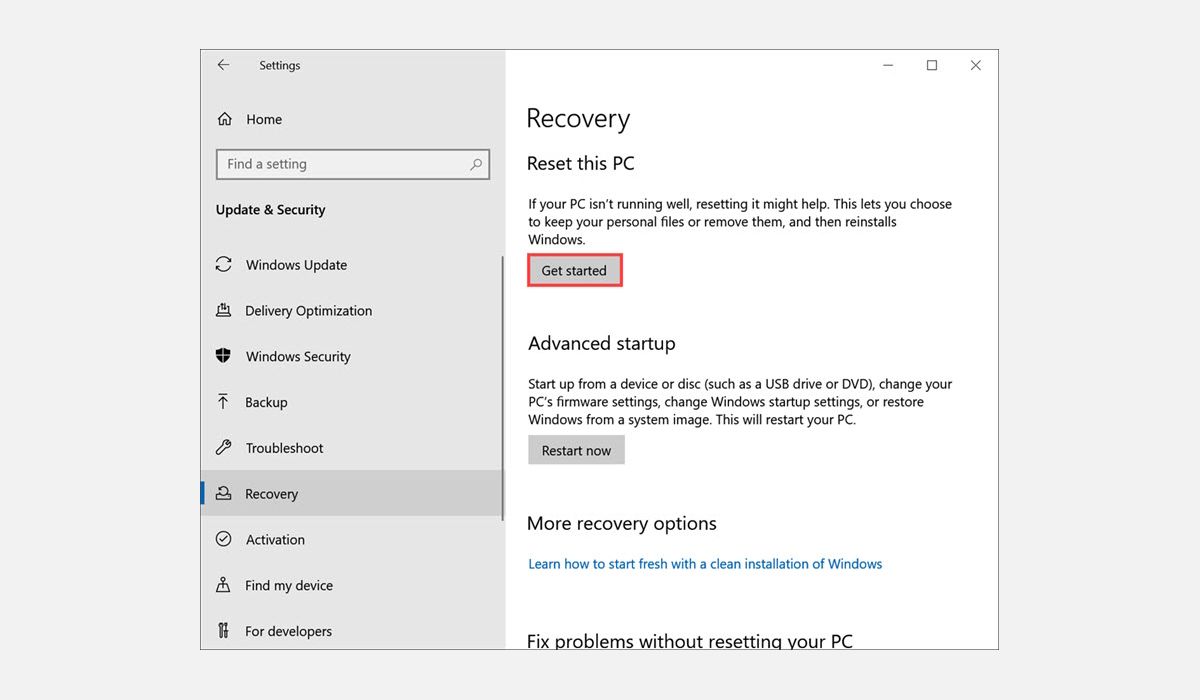Click the Delivery Optimization icon
Viewport: 1200px width, 700px height.
(x=224, y=310)
